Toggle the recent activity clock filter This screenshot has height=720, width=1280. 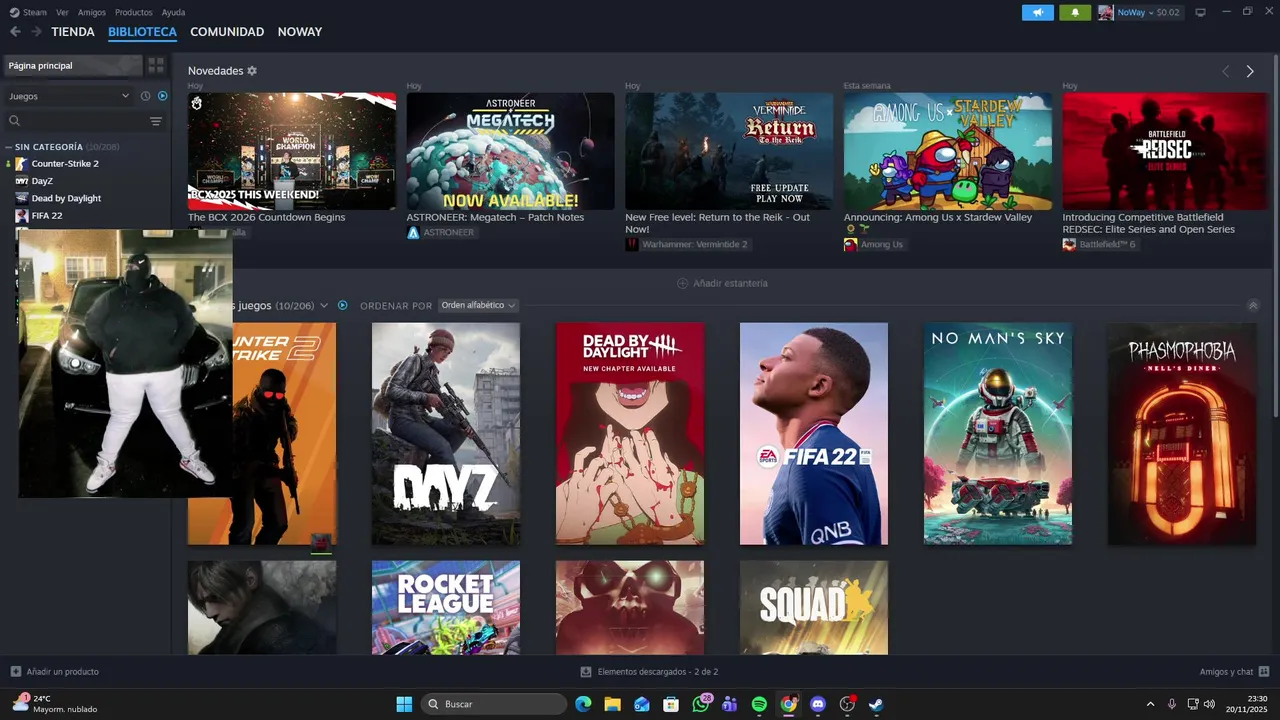coord(145,96)
